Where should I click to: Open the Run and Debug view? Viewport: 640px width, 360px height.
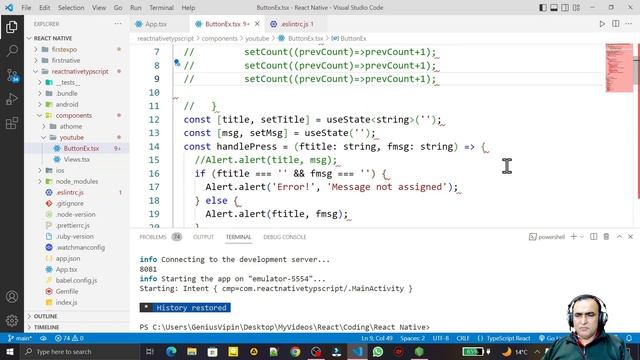12,99
